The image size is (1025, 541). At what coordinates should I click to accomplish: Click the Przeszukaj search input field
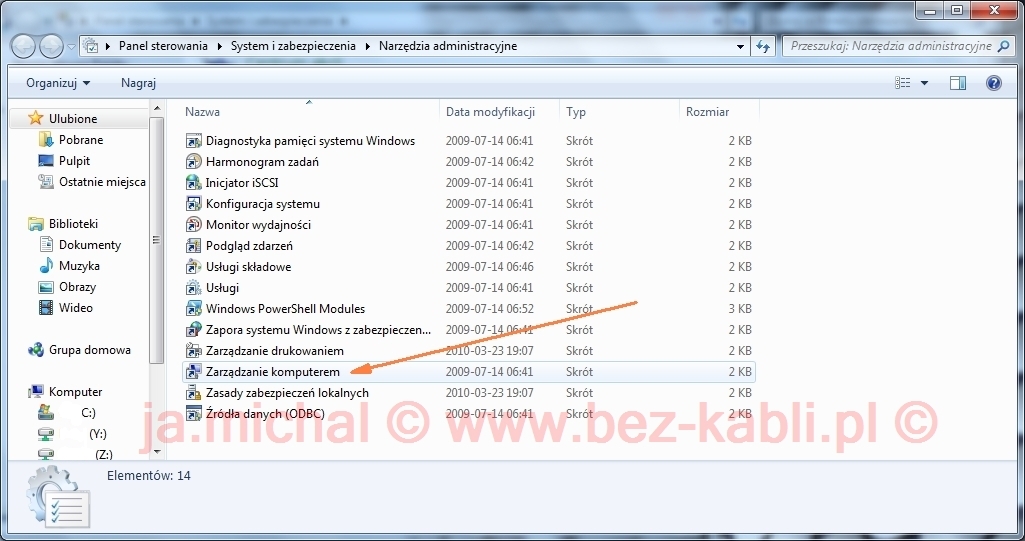point(890,46)
